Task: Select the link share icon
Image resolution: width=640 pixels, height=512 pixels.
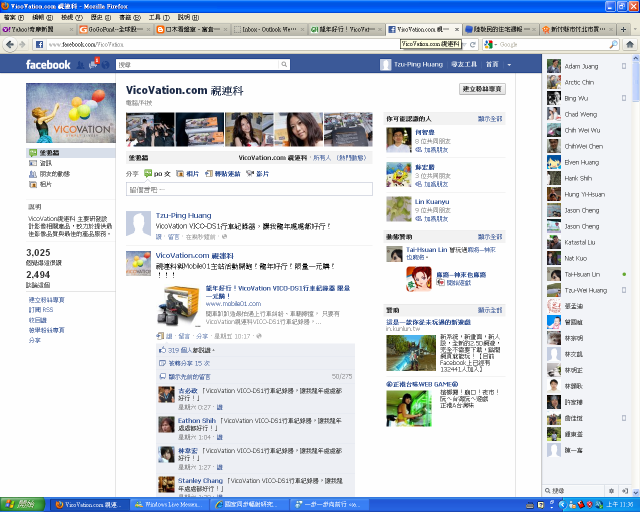Action: click(x=209, y=174)
